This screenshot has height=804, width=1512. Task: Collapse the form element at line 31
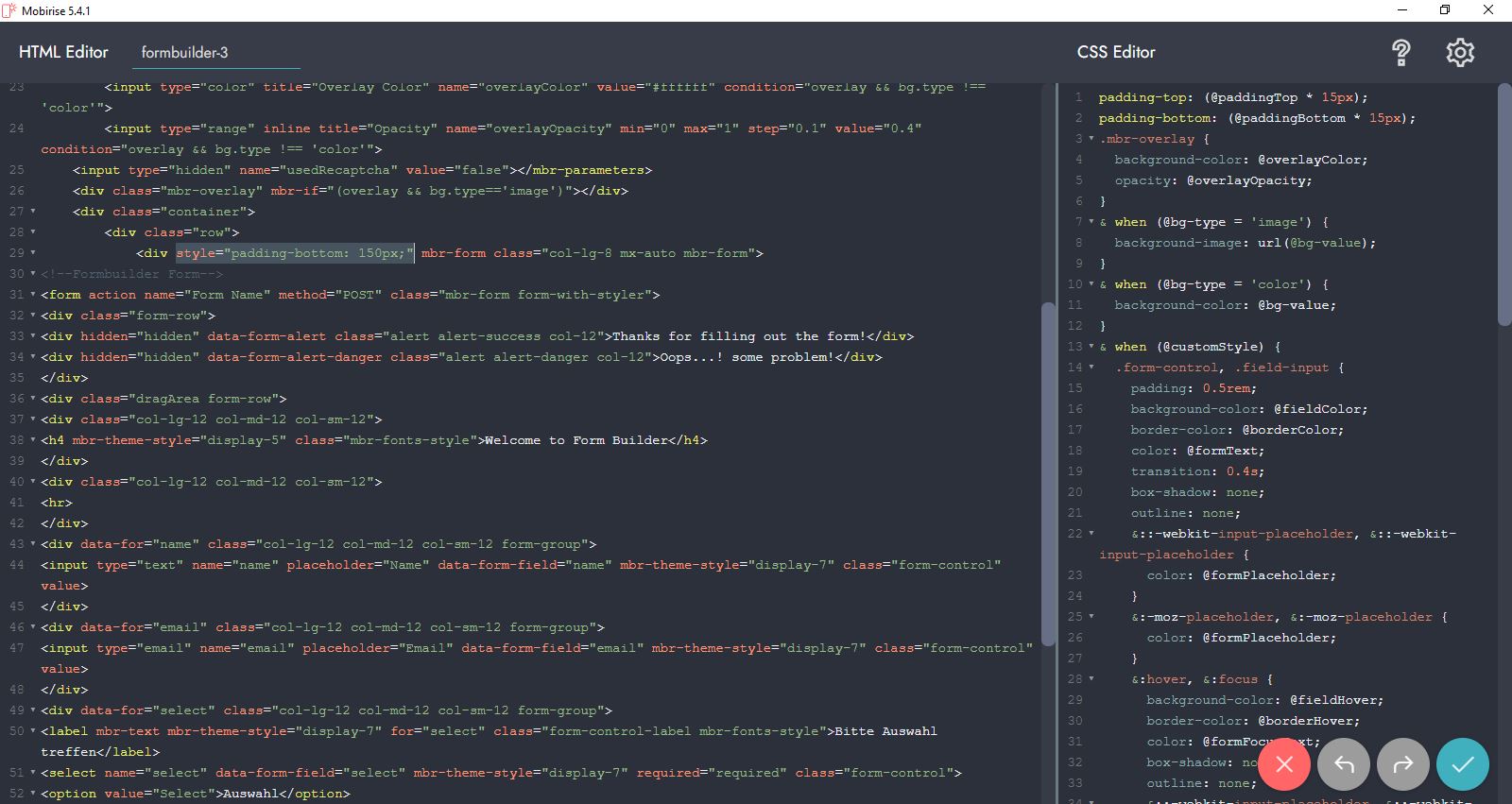click(x=33, y=295)
